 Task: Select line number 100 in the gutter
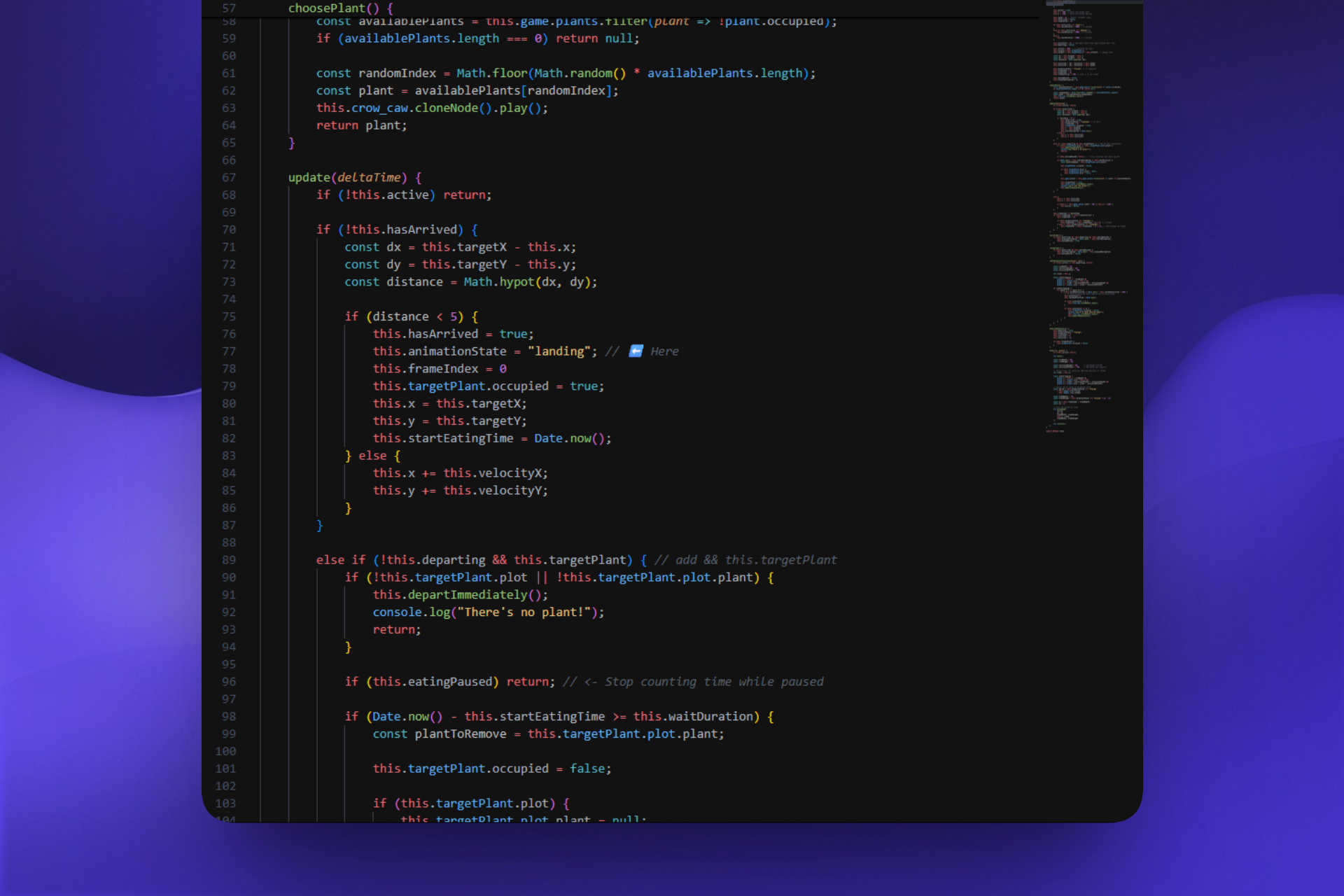pos(225,751)
